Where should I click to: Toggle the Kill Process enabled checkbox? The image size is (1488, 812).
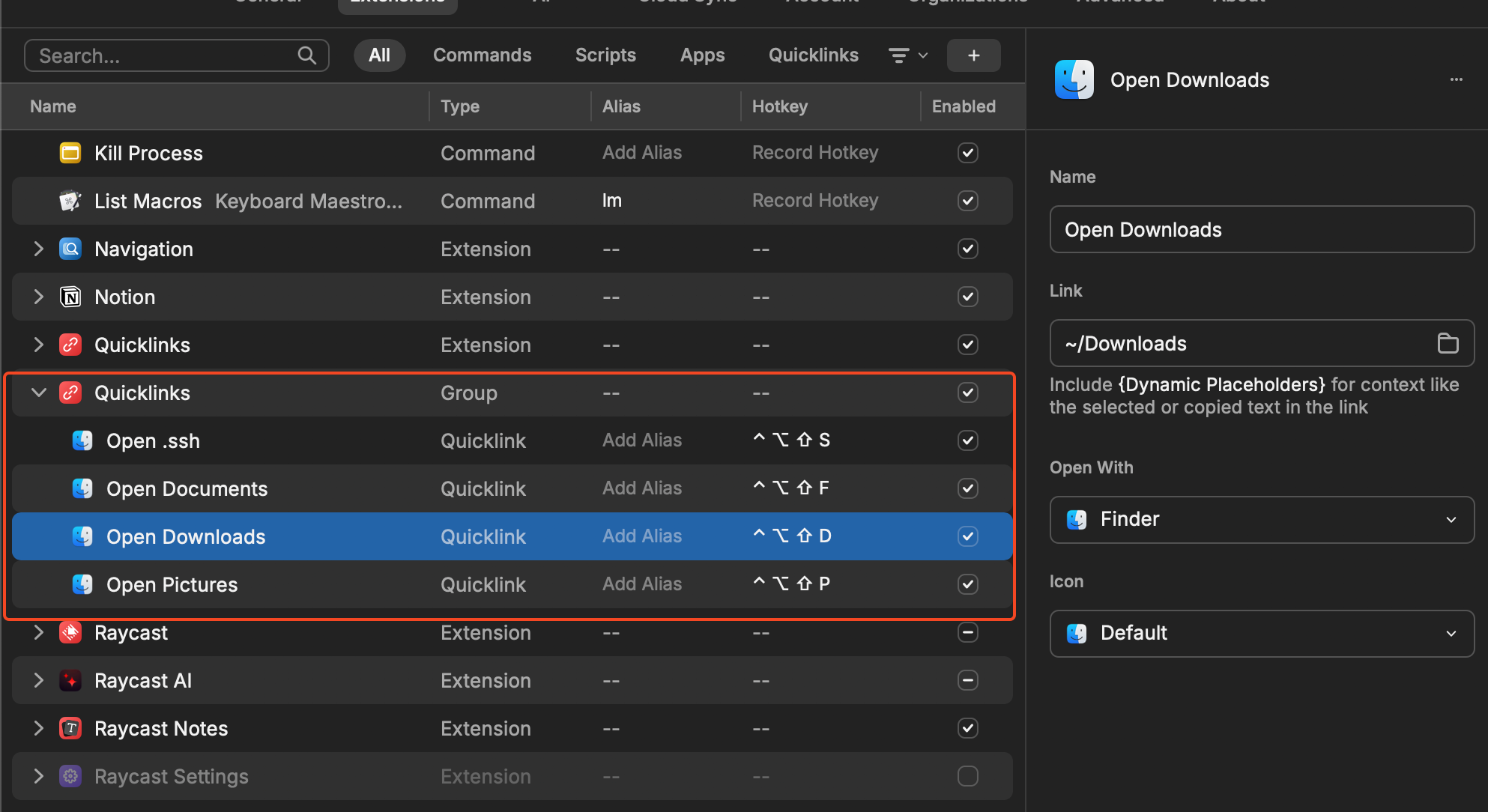(967, 153)
